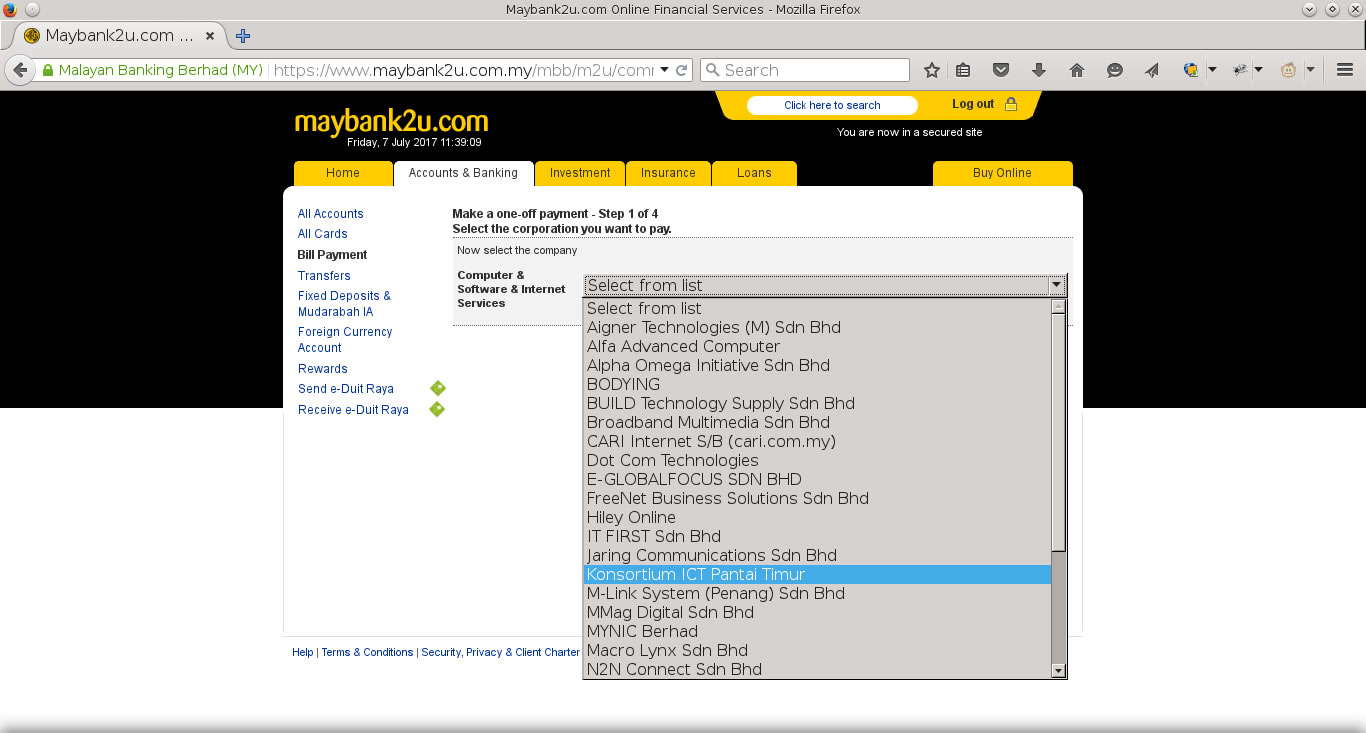Screen dimensions: 1366x733
Task: Open the Buy Online tab
Action: click(1002, 173)
